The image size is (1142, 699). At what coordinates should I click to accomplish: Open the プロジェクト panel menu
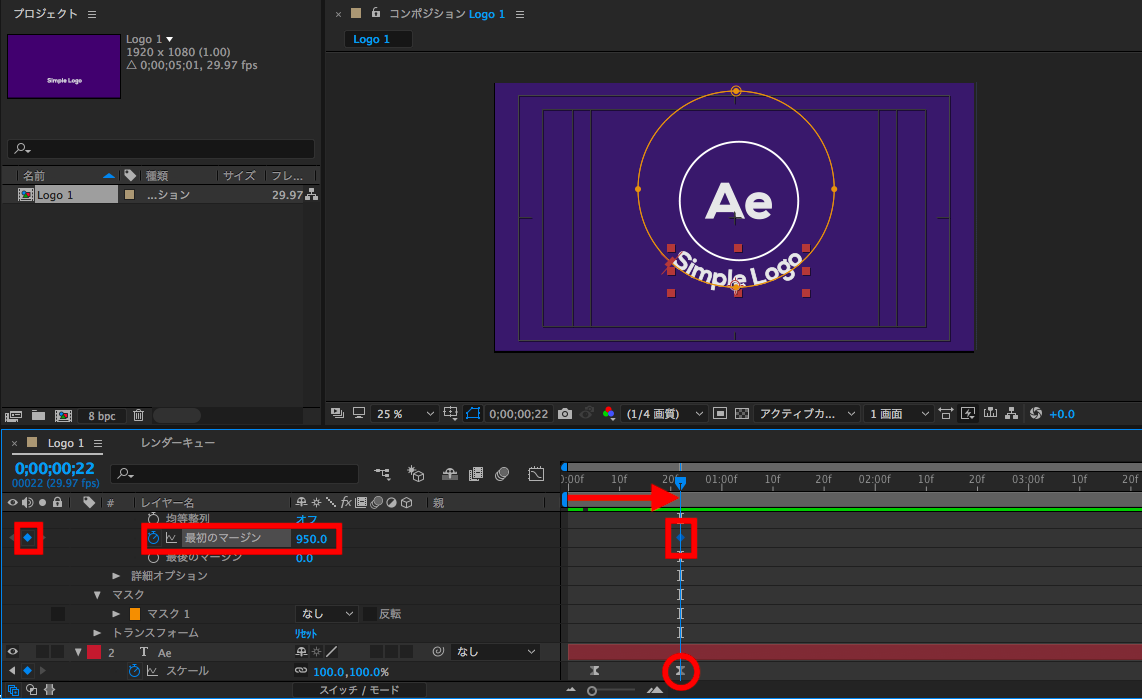coord(92,14)
